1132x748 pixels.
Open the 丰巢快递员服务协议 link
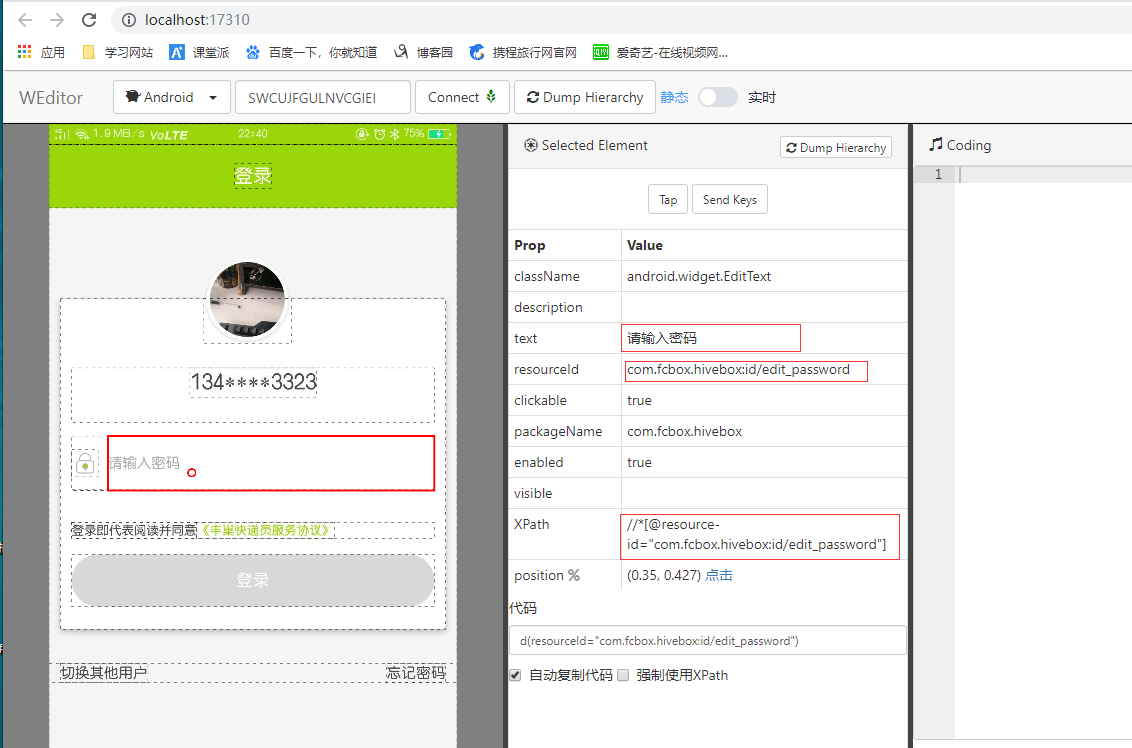[x=266, y=531]
